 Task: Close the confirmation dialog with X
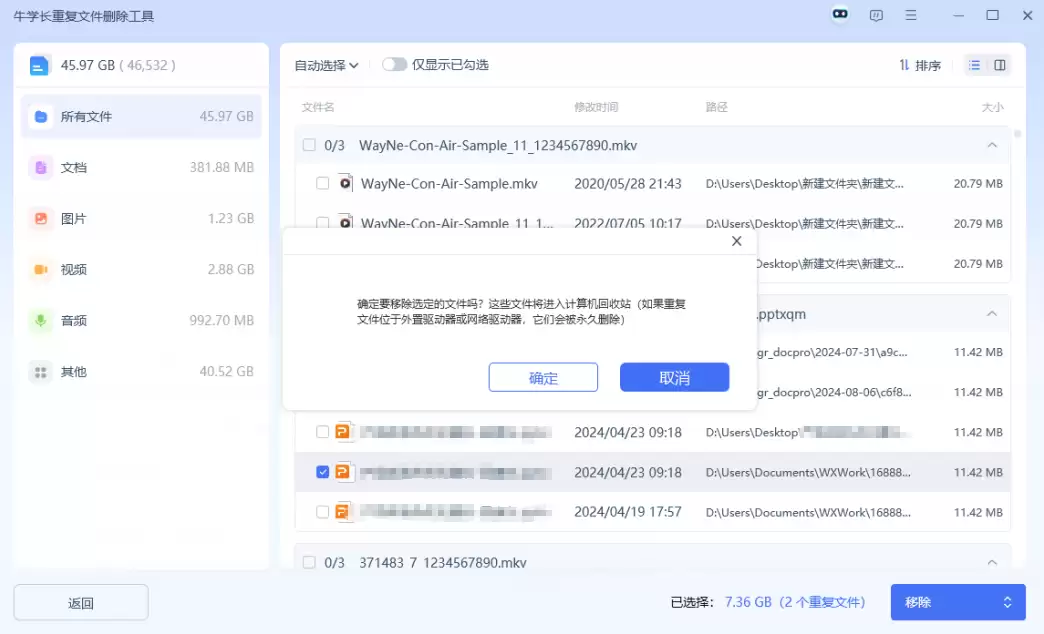pyautogui.click(x=736, y=241)
